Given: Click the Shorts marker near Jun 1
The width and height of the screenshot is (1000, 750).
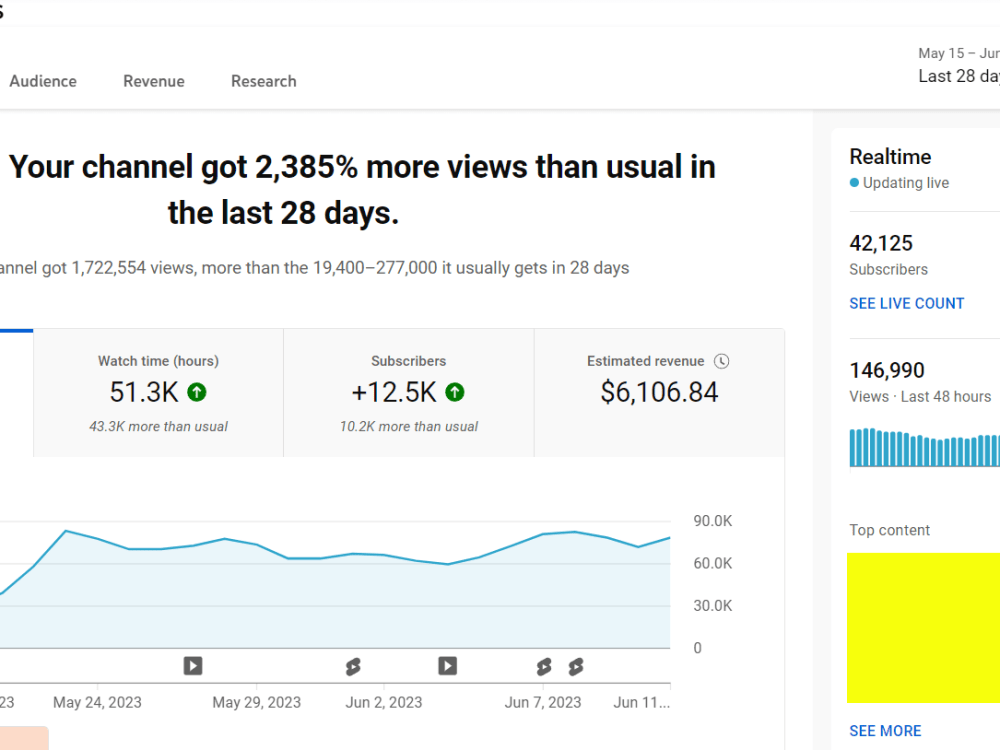Looking at the screenshot, I should click(353, 667).
